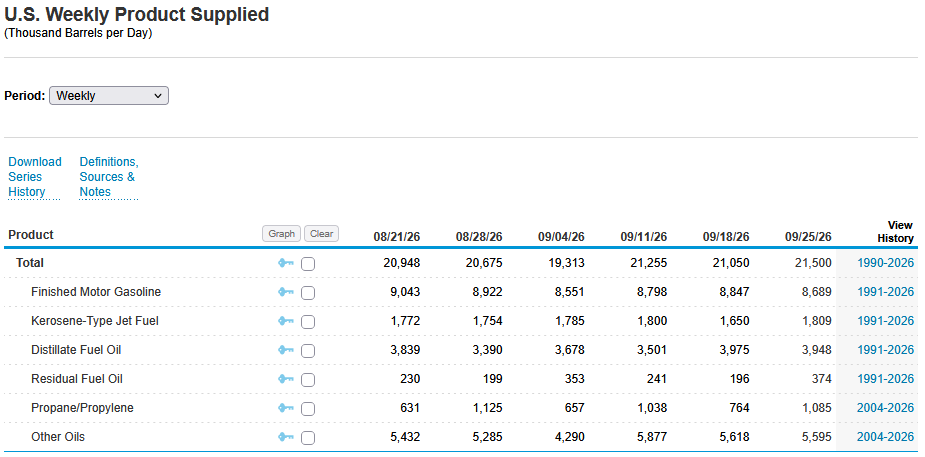Check the Total row checkbox

[308, 264]
